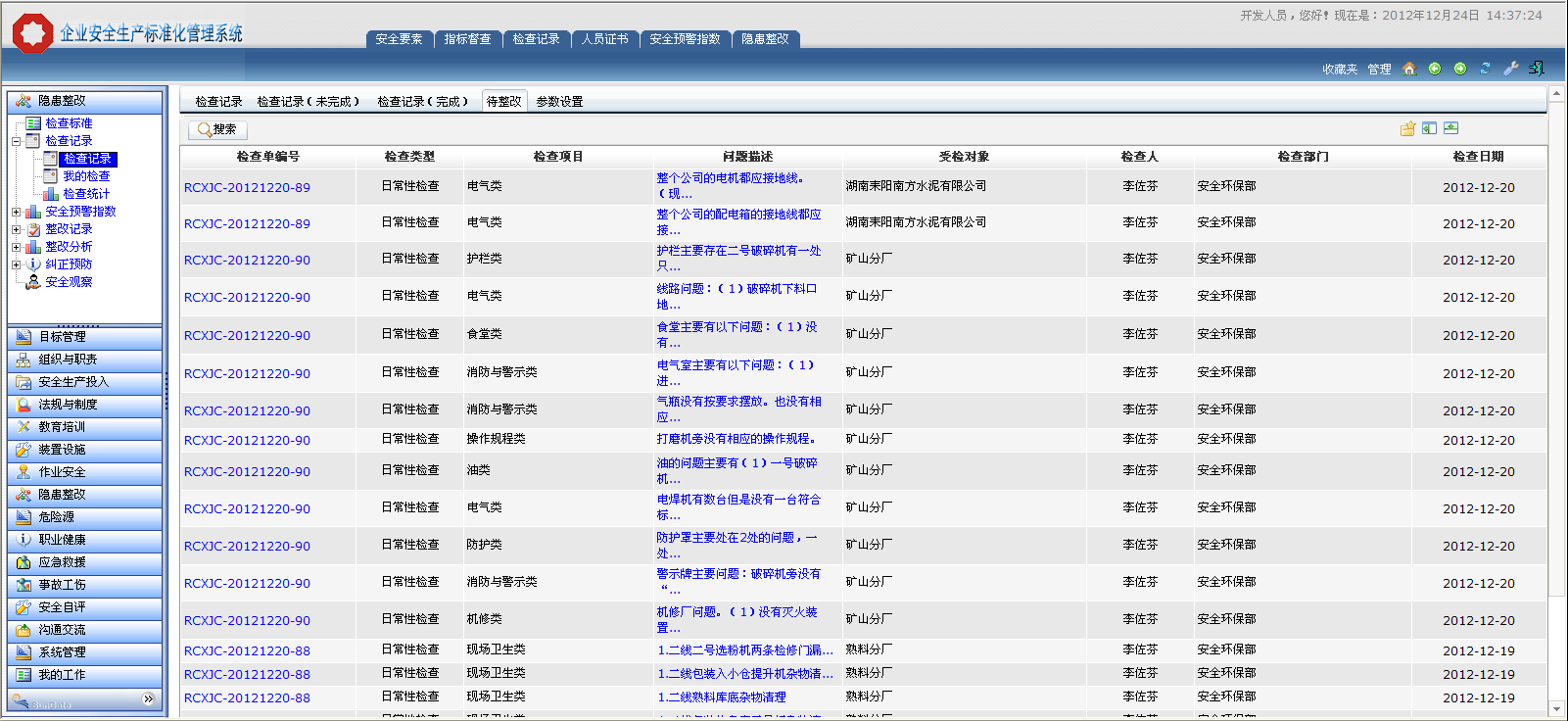Click the blue refresh arrows icon
Image resolution: width=1568 pixels, height=721 pixels.
[x=1485, y=69]
